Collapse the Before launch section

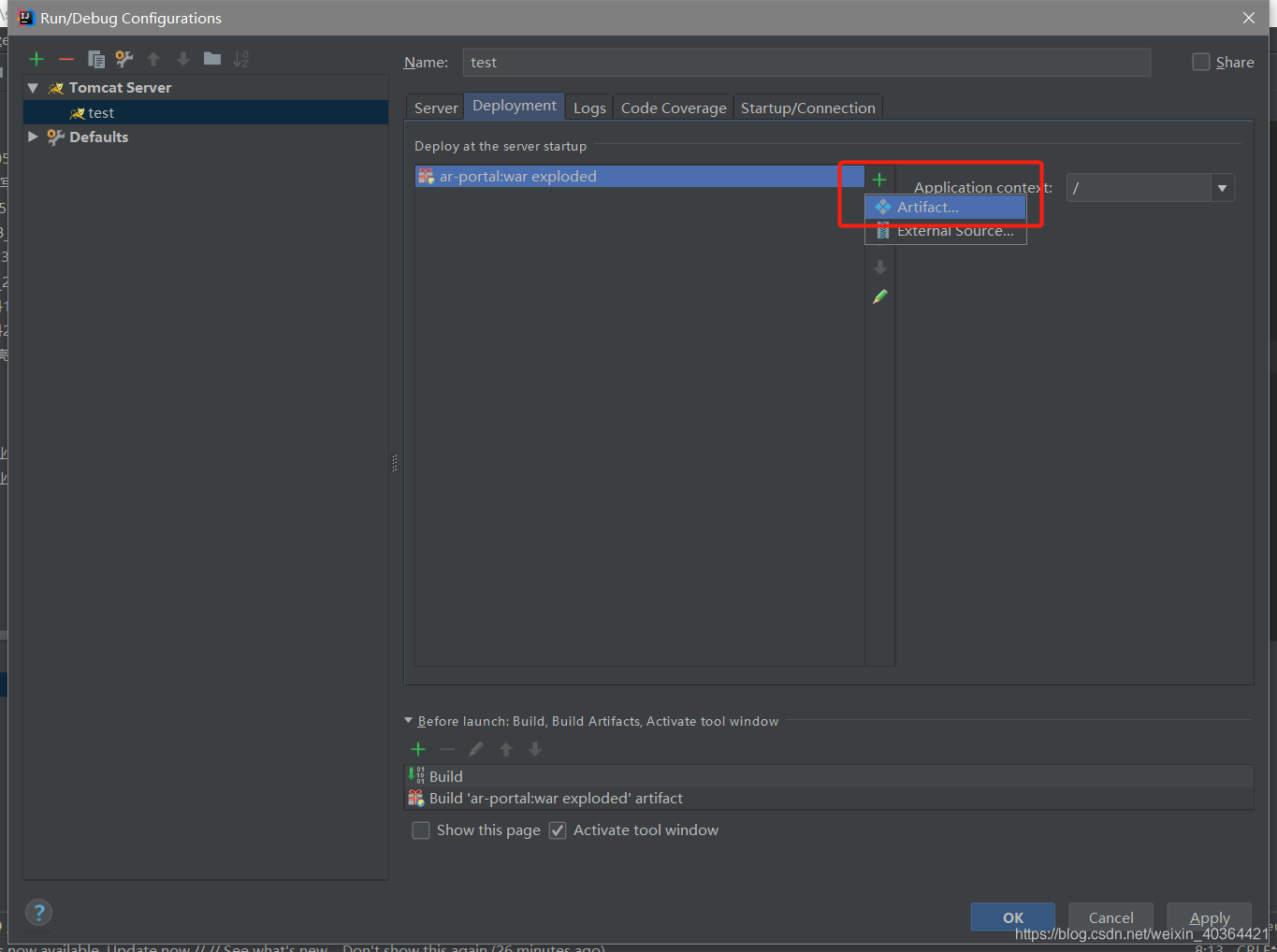click(x=408, y=721)
